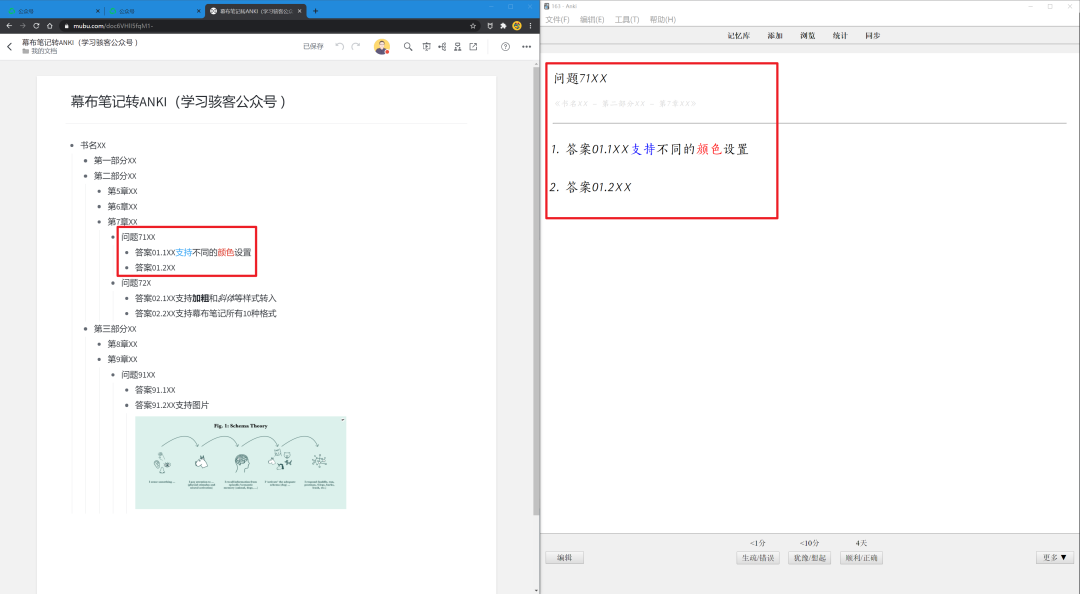The height and width of the screenshot is (594, 1080).
Task: Bookmark this page with the star
Action: tap(472, 25)
